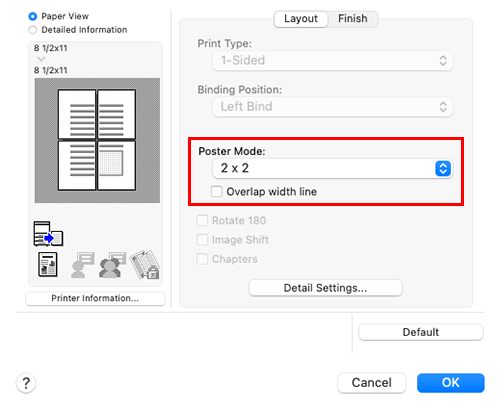Screen dimensions: 500x409
Task: Enable the Overlap width line checkbox
Action: 217,192
